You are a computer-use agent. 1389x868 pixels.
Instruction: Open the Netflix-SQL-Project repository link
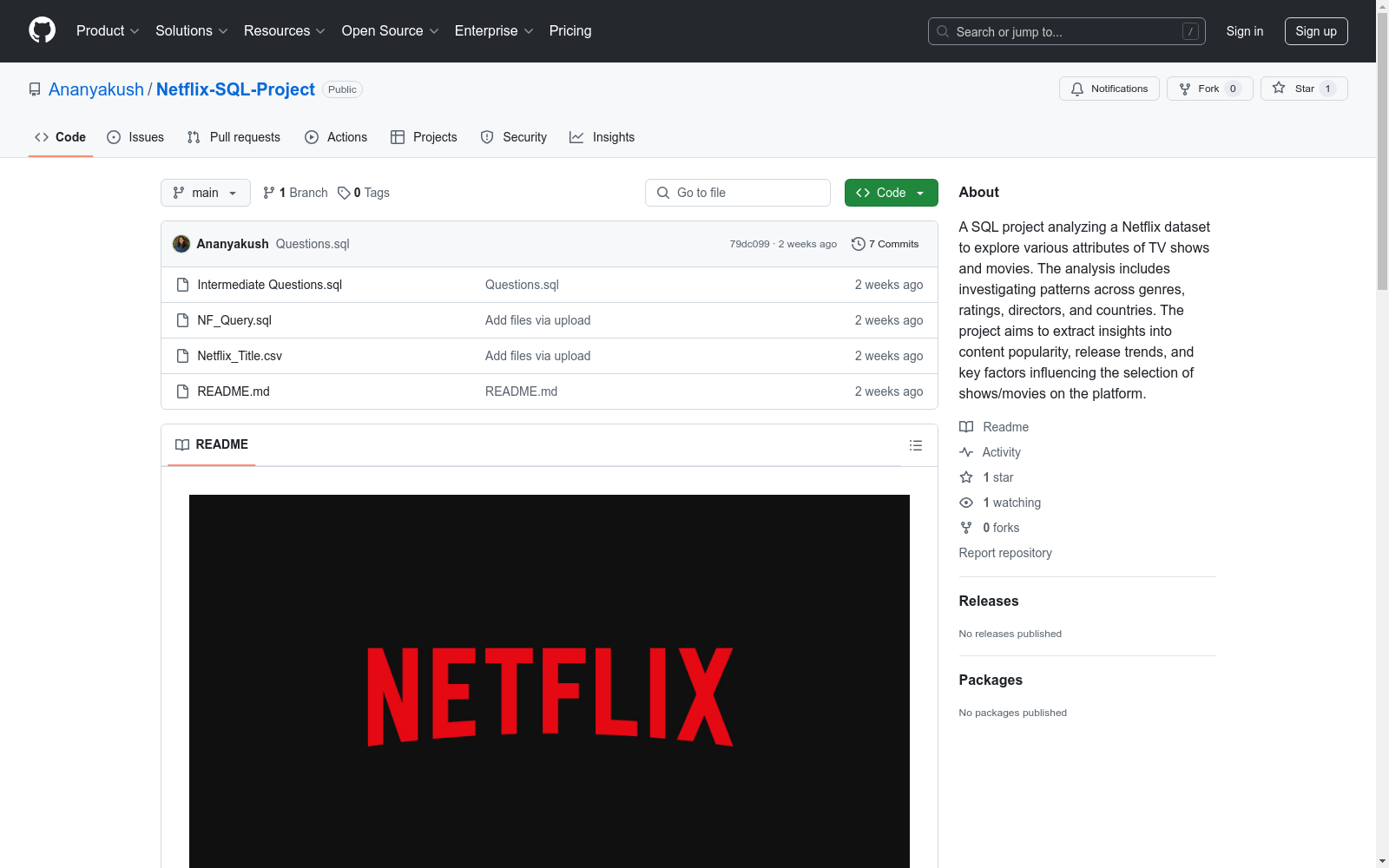click(x=235, y=89)
